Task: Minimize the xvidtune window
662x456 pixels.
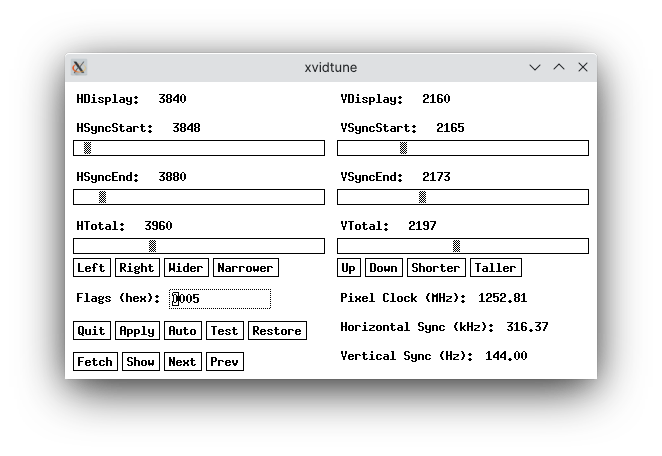Action: click(x=535, y=67)
